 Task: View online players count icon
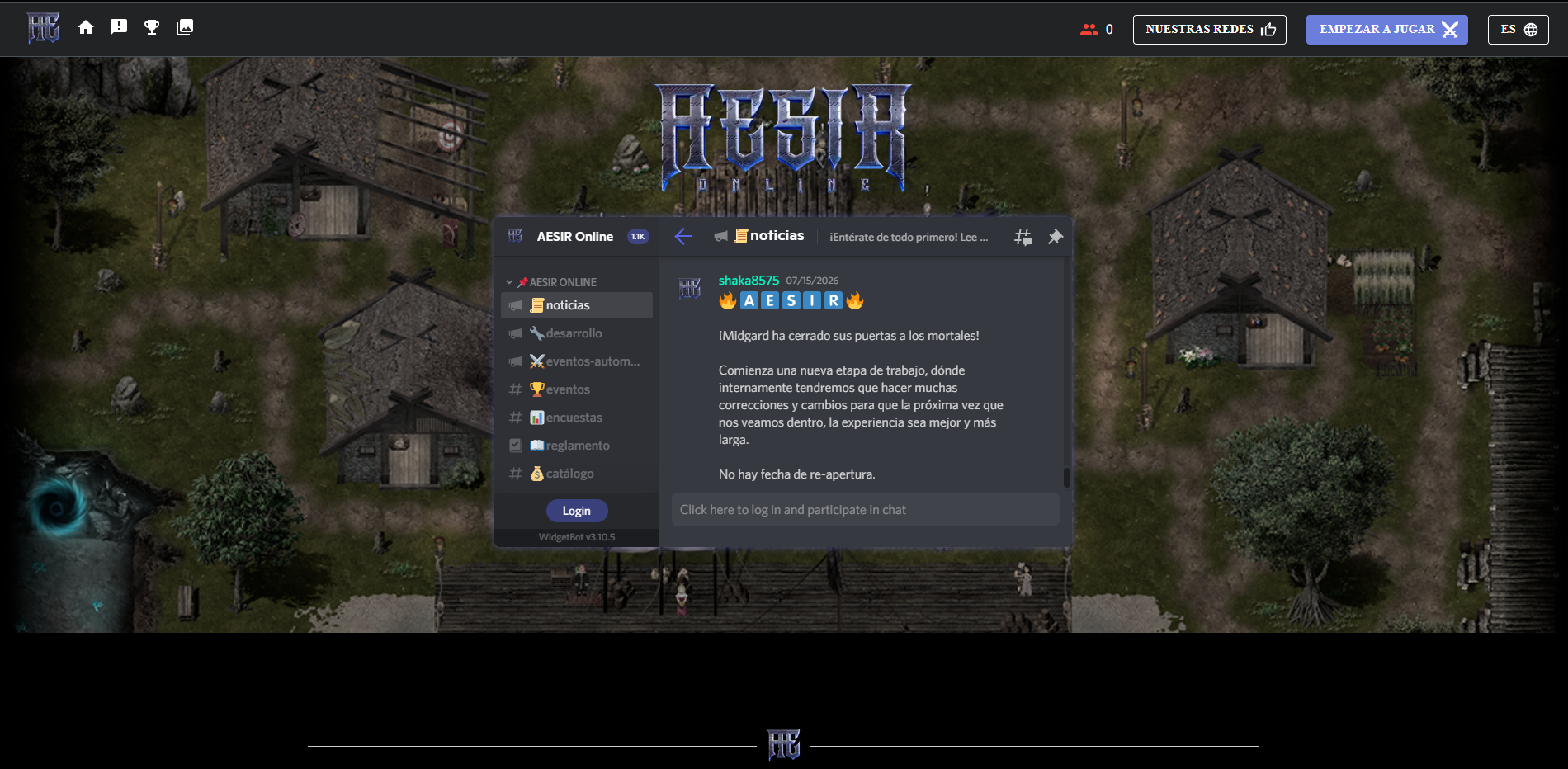click(x=1089, y=30)
